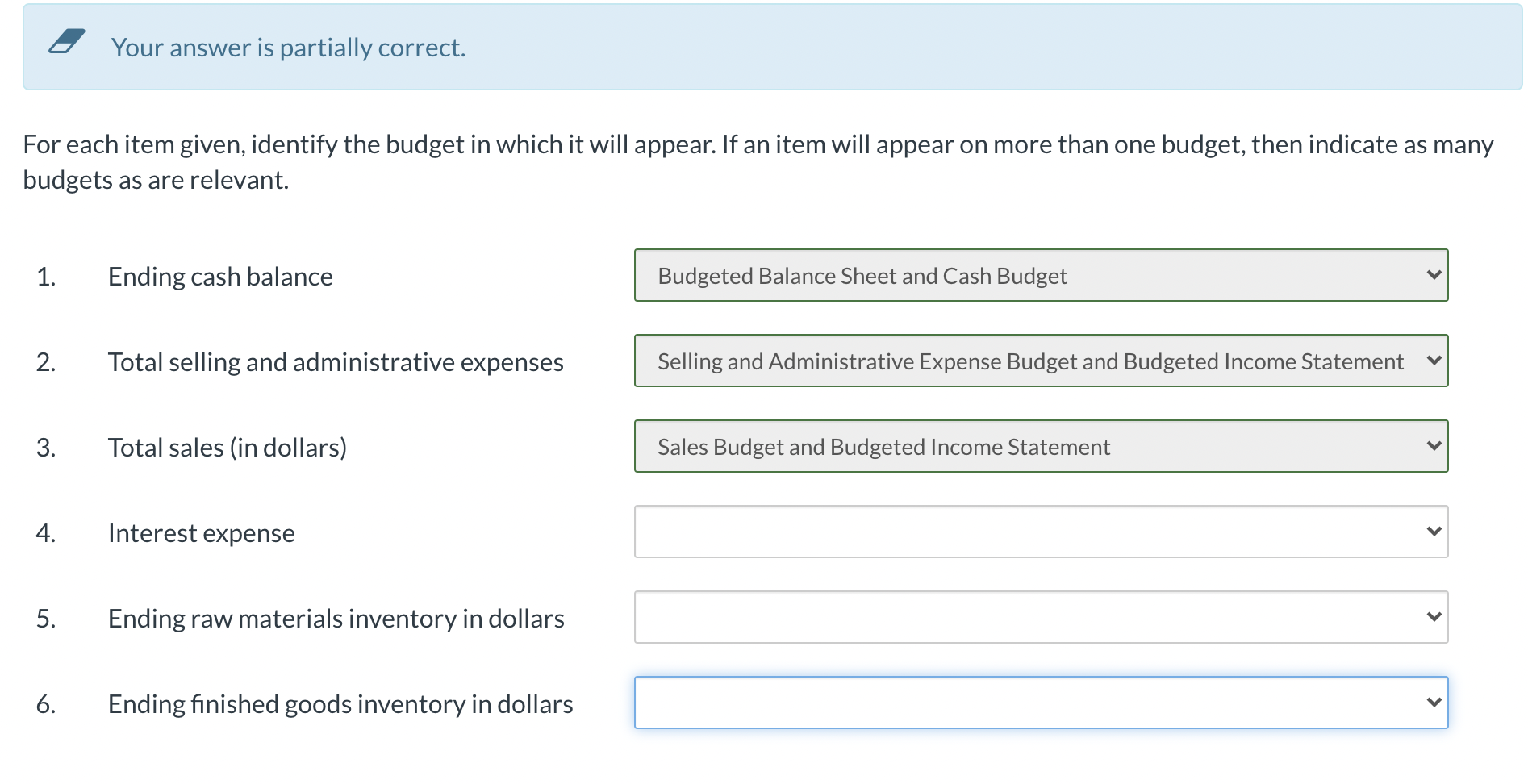Click item number 5 in the list
The image size is (1528, 784).
tap(46, 618)
